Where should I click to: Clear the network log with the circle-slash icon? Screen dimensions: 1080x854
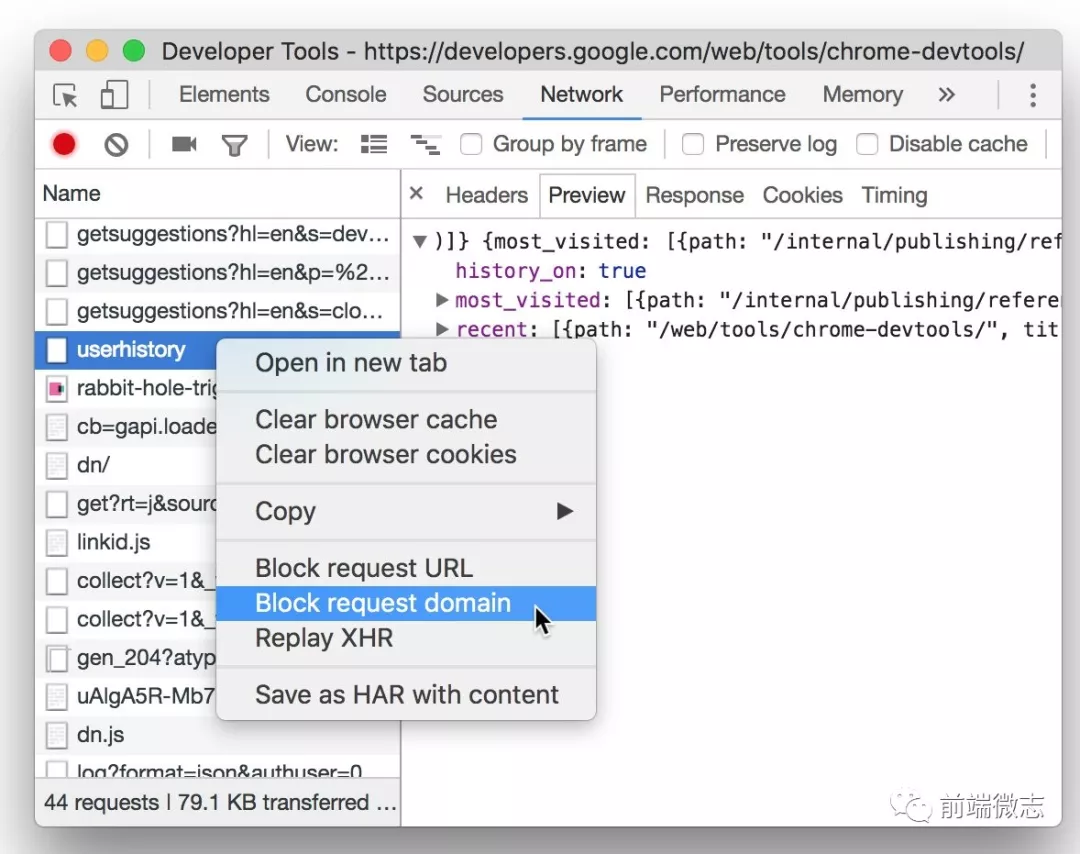(116, 145)
